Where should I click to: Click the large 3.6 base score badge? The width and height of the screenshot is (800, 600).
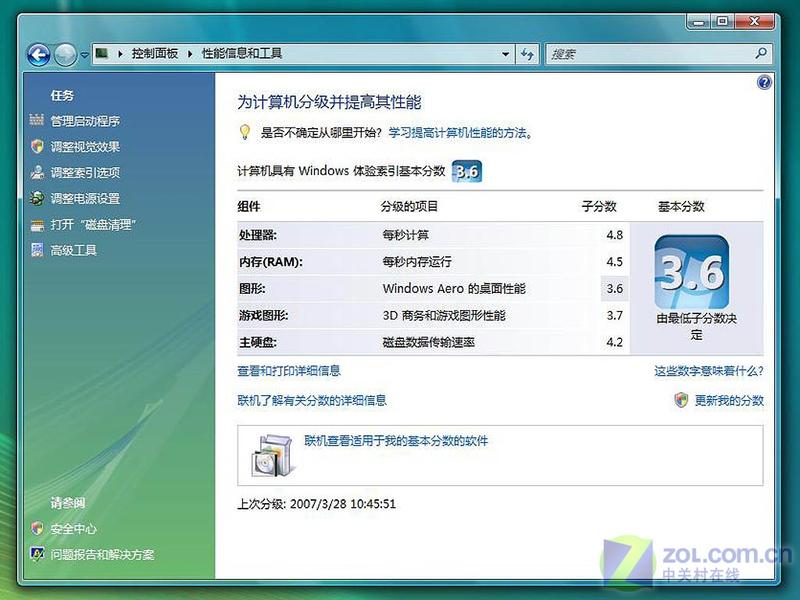pyautogui.click(x=692, y=272)
